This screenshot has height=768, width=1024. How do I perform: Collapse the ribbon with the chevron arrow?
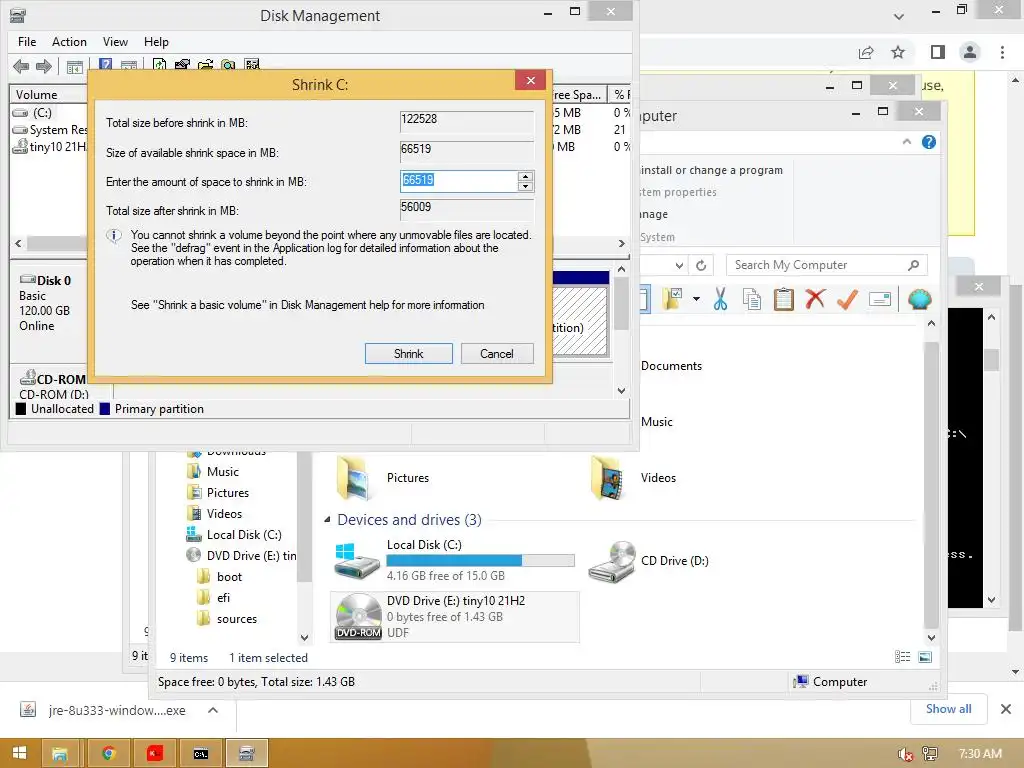click(x=906, y=142)
